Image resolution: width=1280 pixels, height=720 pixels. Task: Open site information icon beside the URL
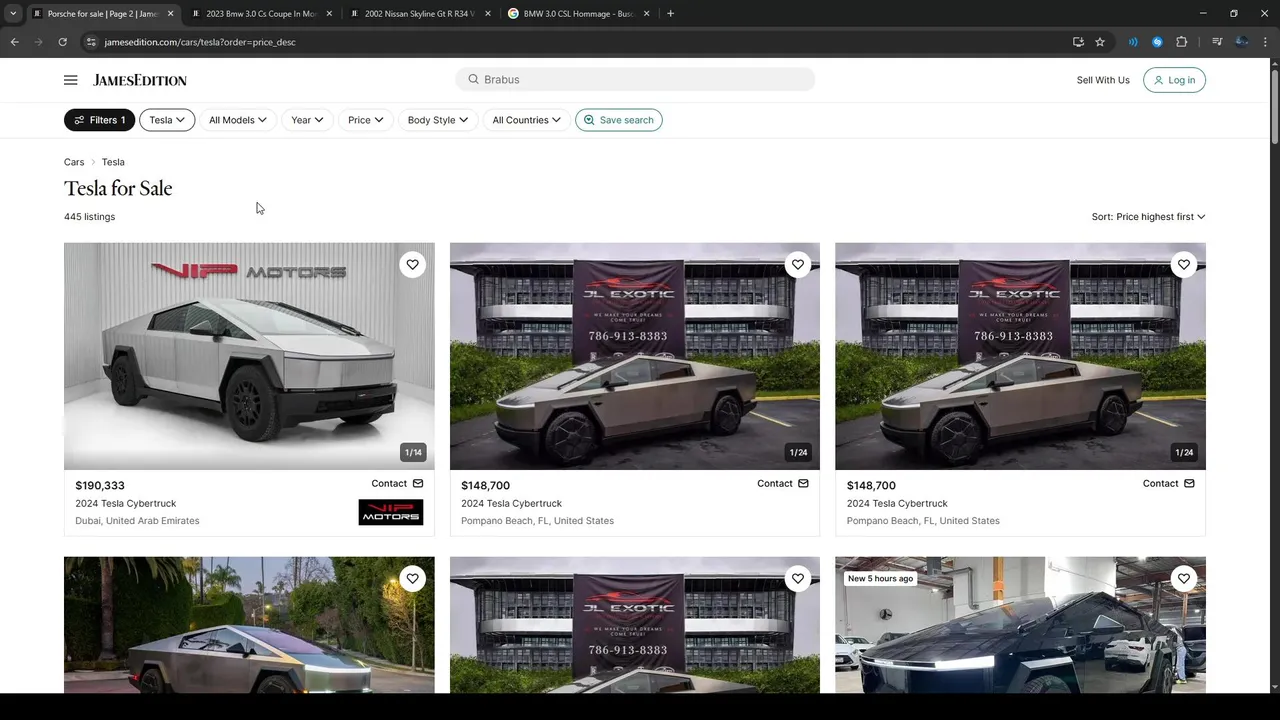[91, 42]
